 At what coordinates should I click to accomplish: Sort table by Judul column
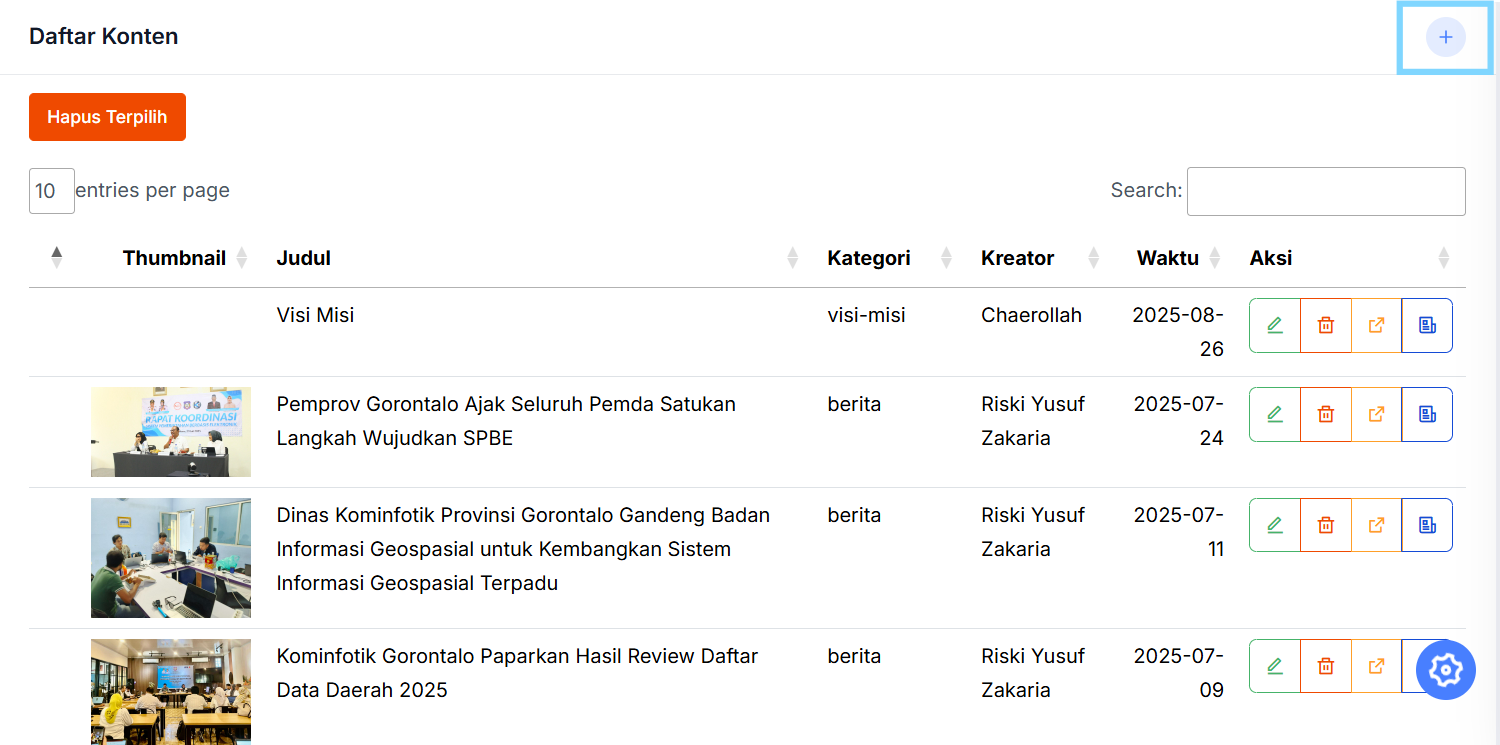pos(793,258)
